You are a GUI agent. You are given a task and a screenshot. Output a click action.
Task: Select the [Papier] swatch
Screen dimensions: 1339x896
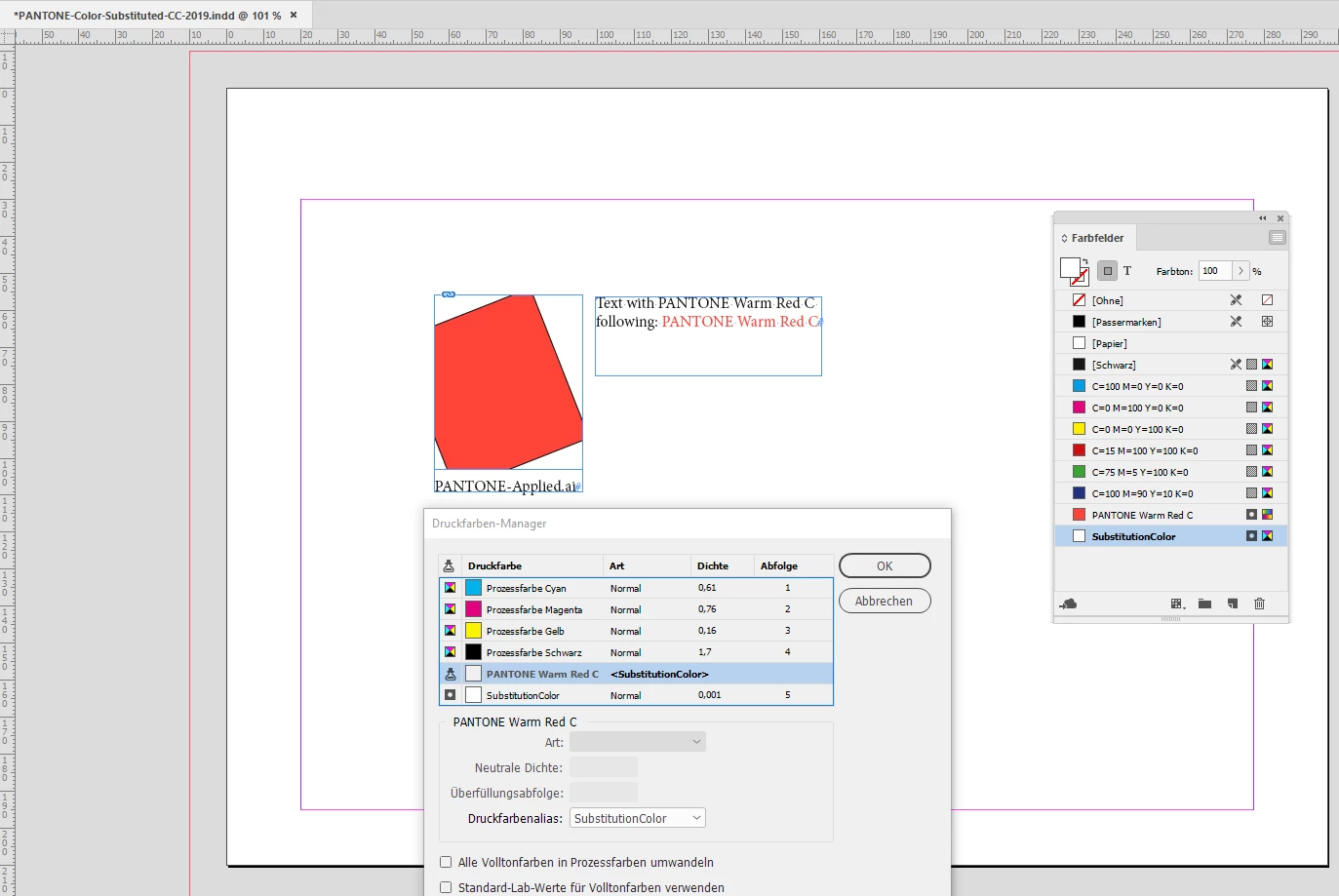[x=1171, y=343]
